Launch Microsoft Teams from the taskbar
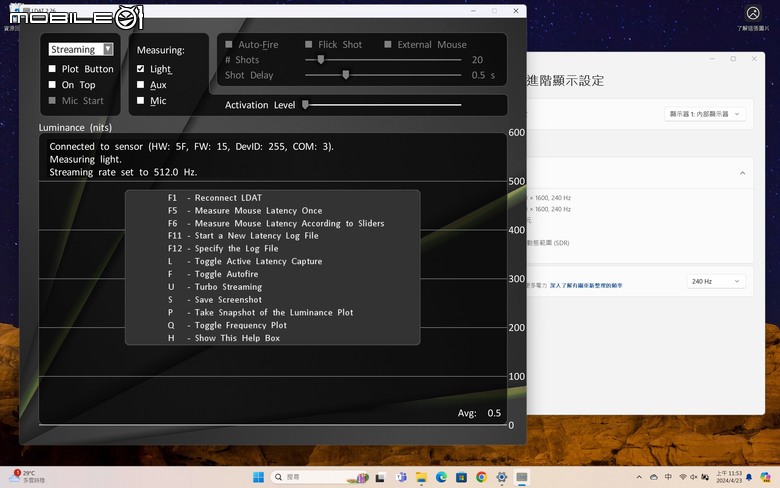The width and height of the screenshot is (780, 488). click(x=401, y=478)
